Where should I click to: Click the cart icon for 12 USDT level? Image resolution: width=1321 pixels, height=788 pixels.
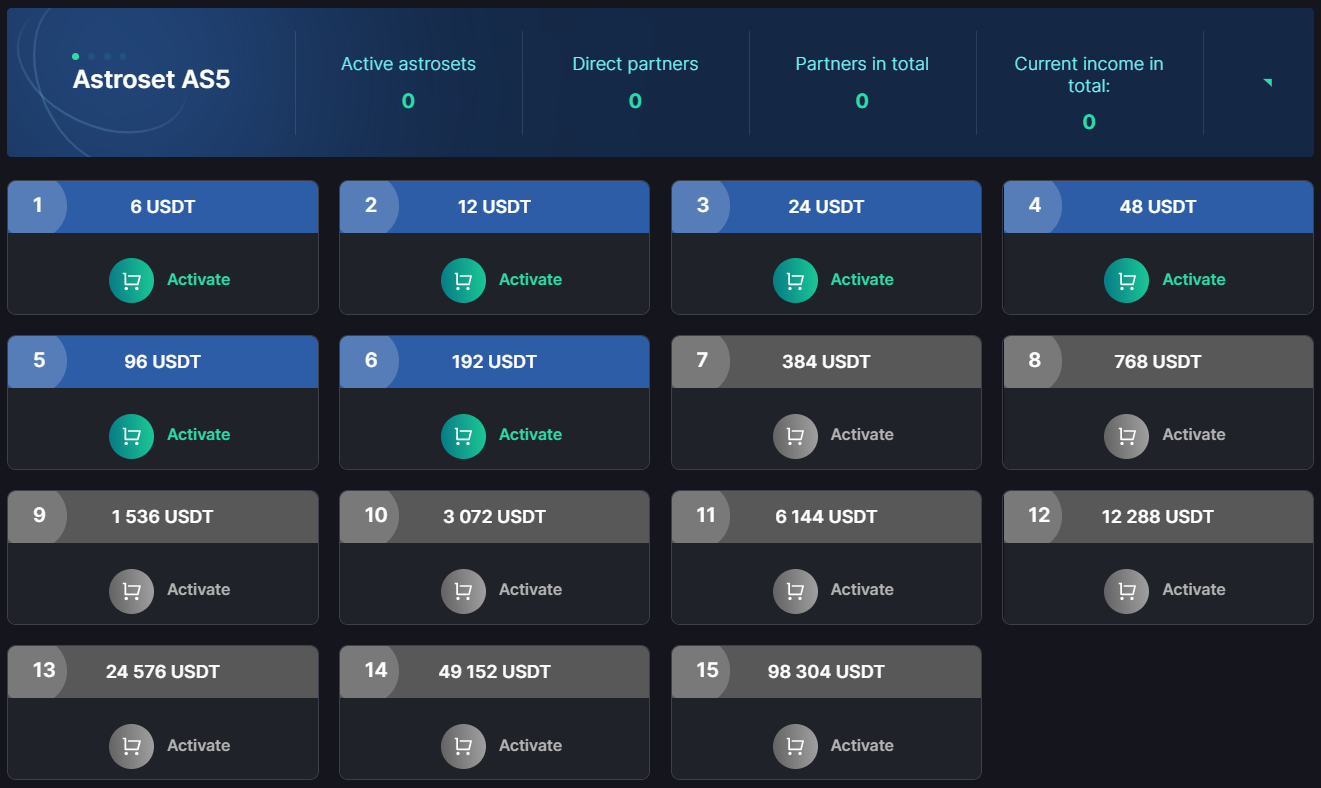tap(463, 280)
